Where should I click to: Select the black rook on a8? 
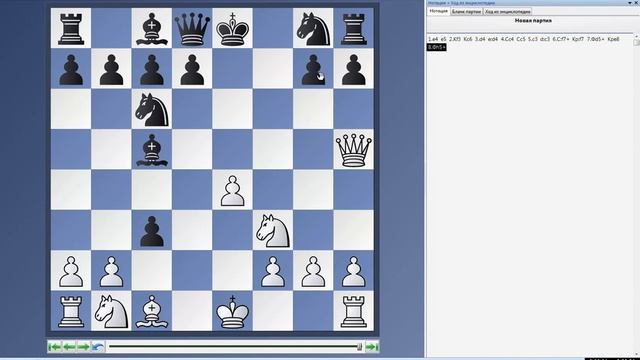point(71,29)
